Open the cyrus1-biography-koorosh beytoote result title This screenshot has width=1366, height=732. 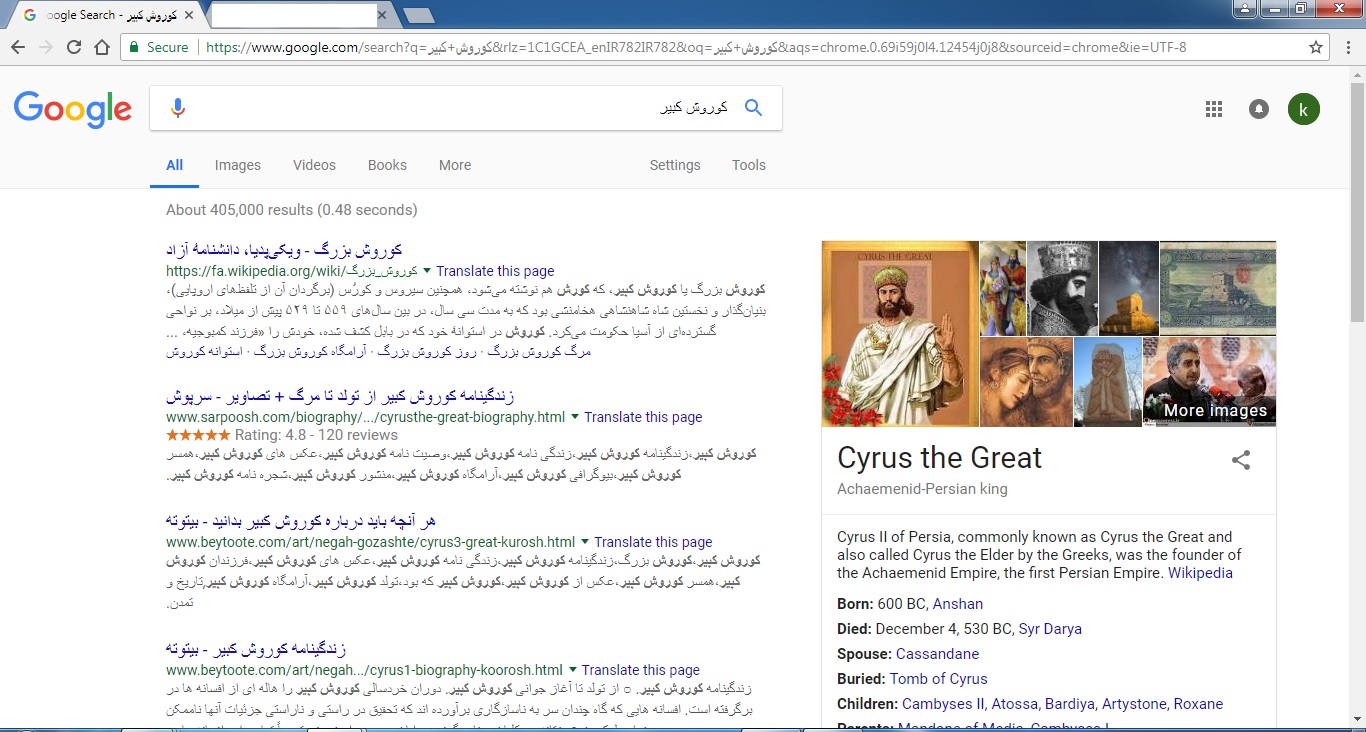(x=256, y=649)
